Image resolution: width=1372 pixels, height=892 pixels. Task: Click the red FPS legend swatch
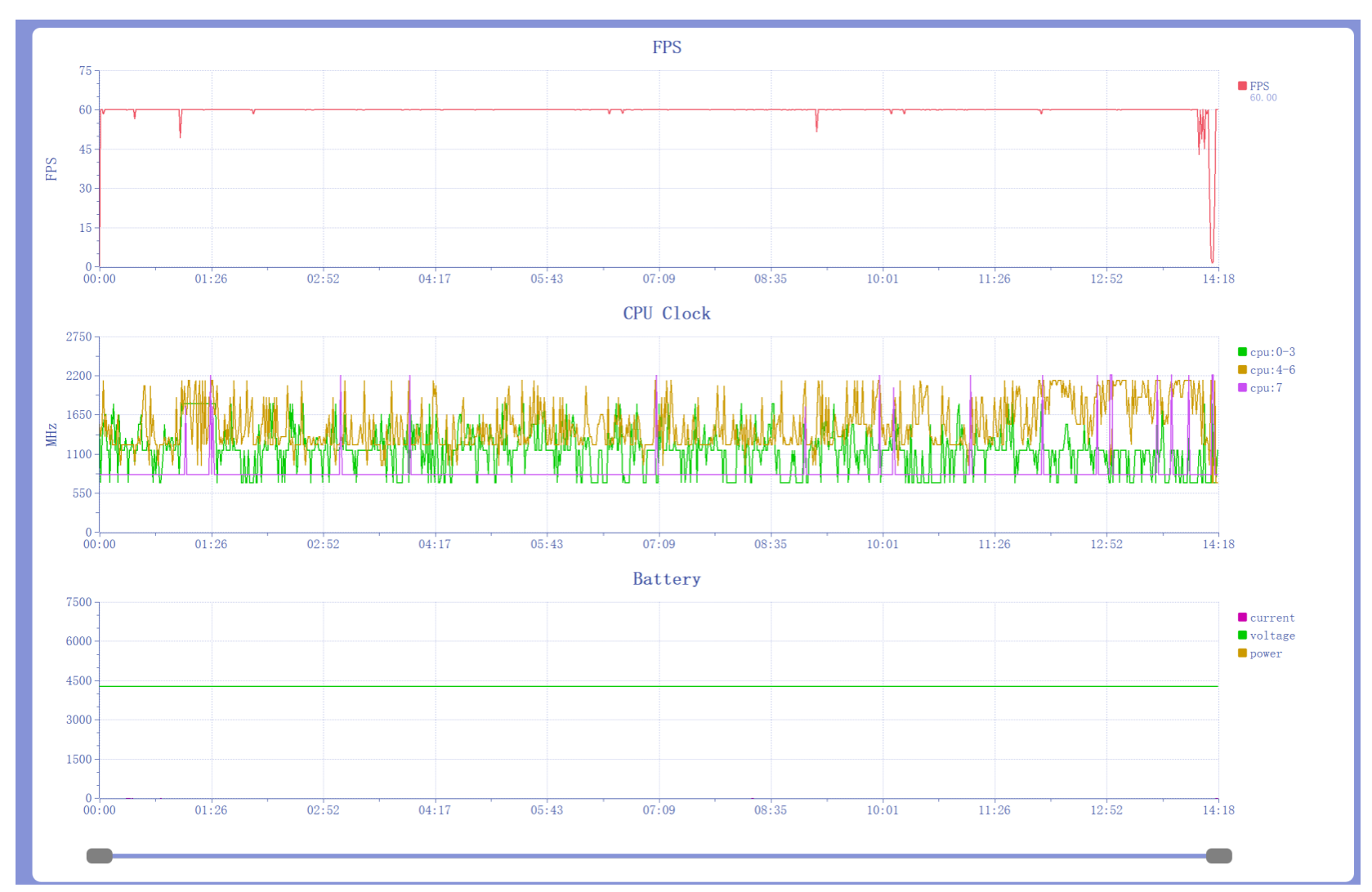coord(1242,86)
